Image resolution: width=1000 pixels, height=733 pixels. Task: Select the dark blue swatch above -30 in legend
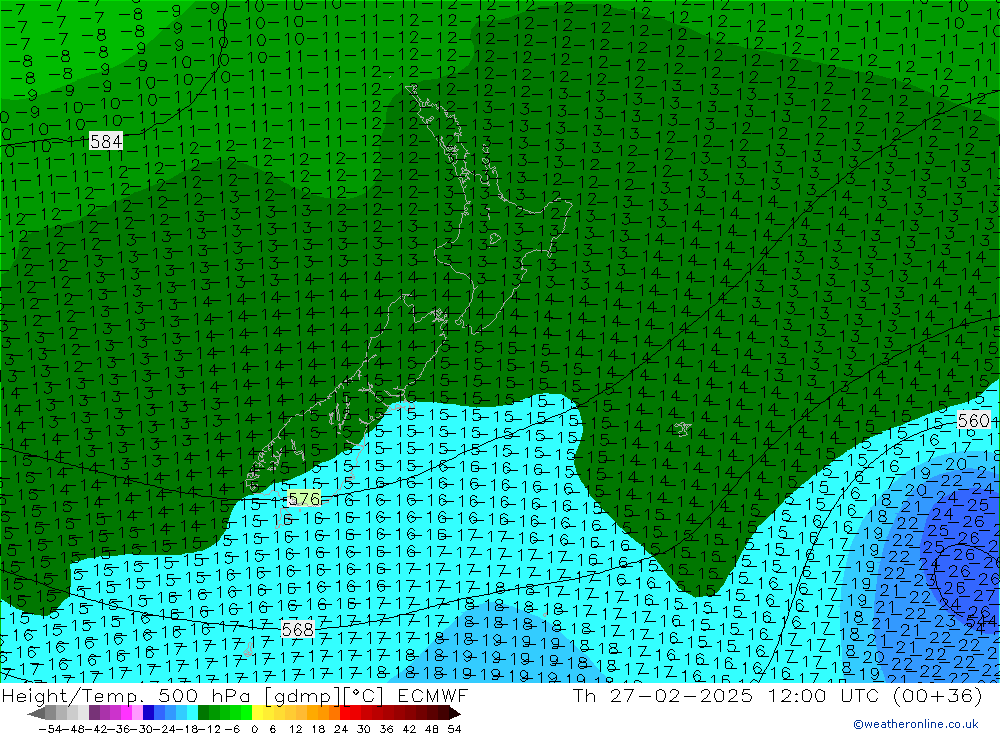(x=149, y=713)
